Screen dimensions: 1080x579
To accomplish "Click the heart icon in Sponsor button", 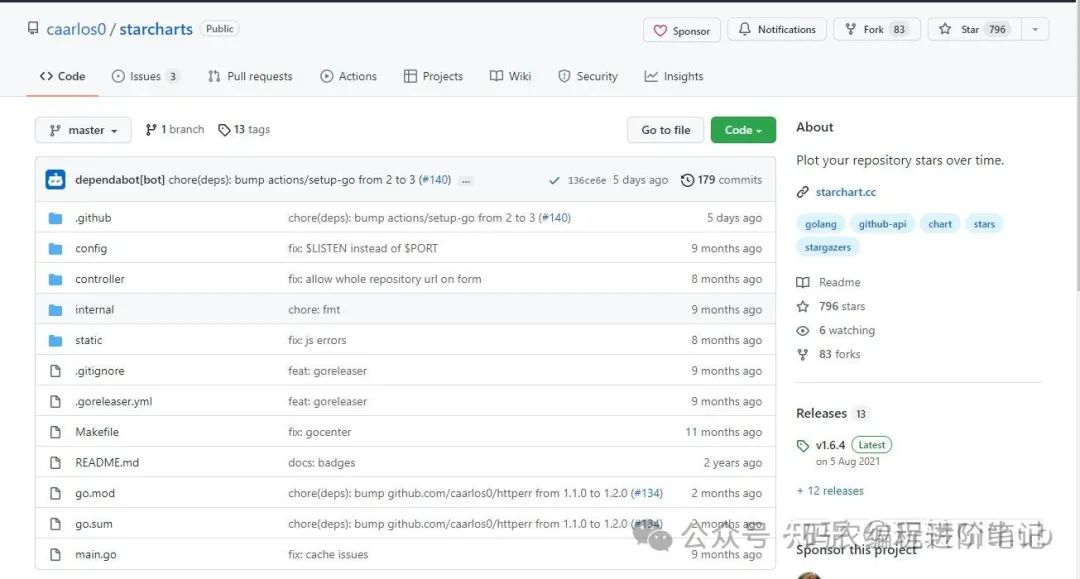I will pos(660,30).
